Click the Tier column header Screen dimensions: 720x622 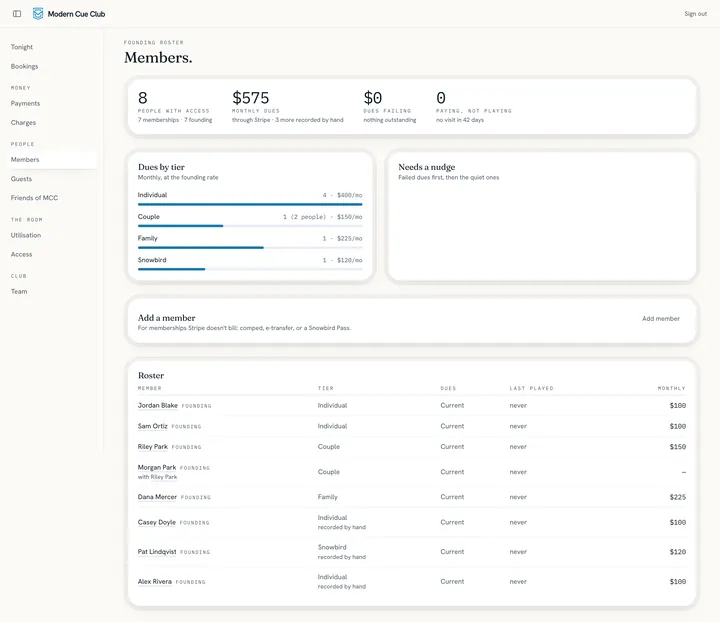tap(326, 388)
